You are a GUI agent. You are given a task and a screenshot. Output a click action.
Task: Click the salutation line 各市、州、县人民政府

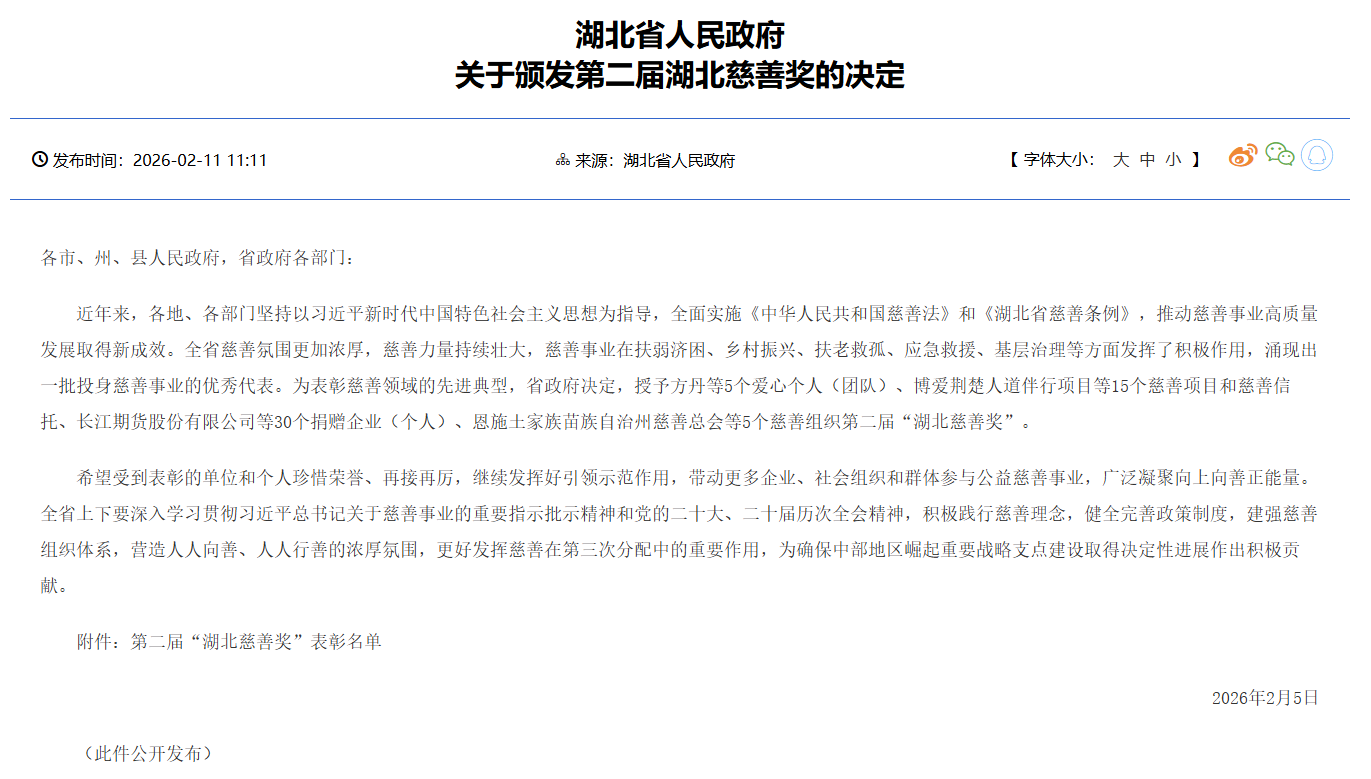coord(132,255)
